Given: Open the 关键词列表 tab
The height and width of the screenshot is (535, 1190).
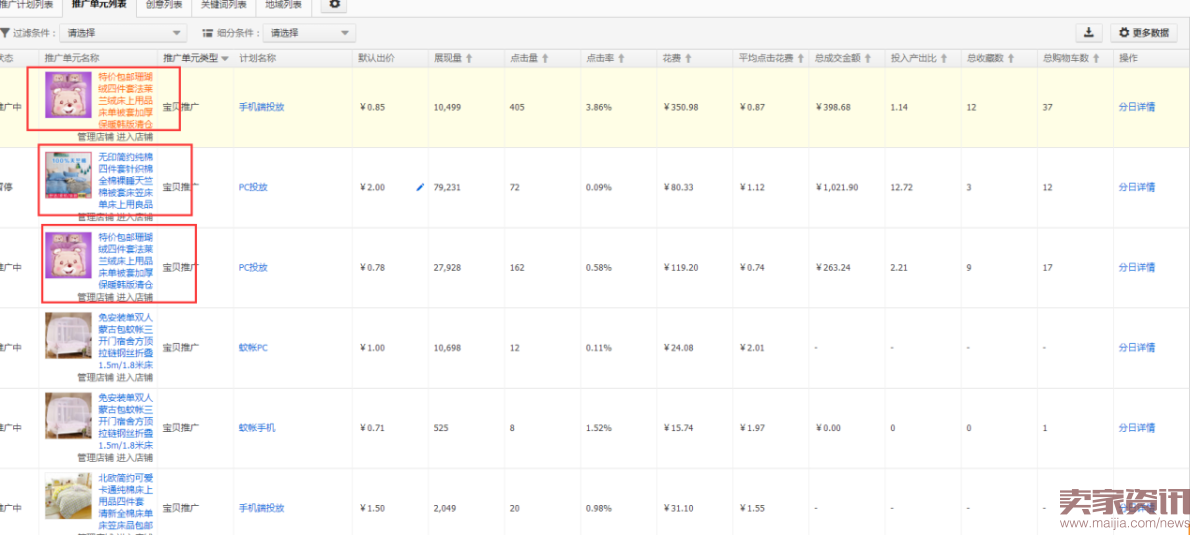Looking at the screenshot, I should tap(223, 5).
